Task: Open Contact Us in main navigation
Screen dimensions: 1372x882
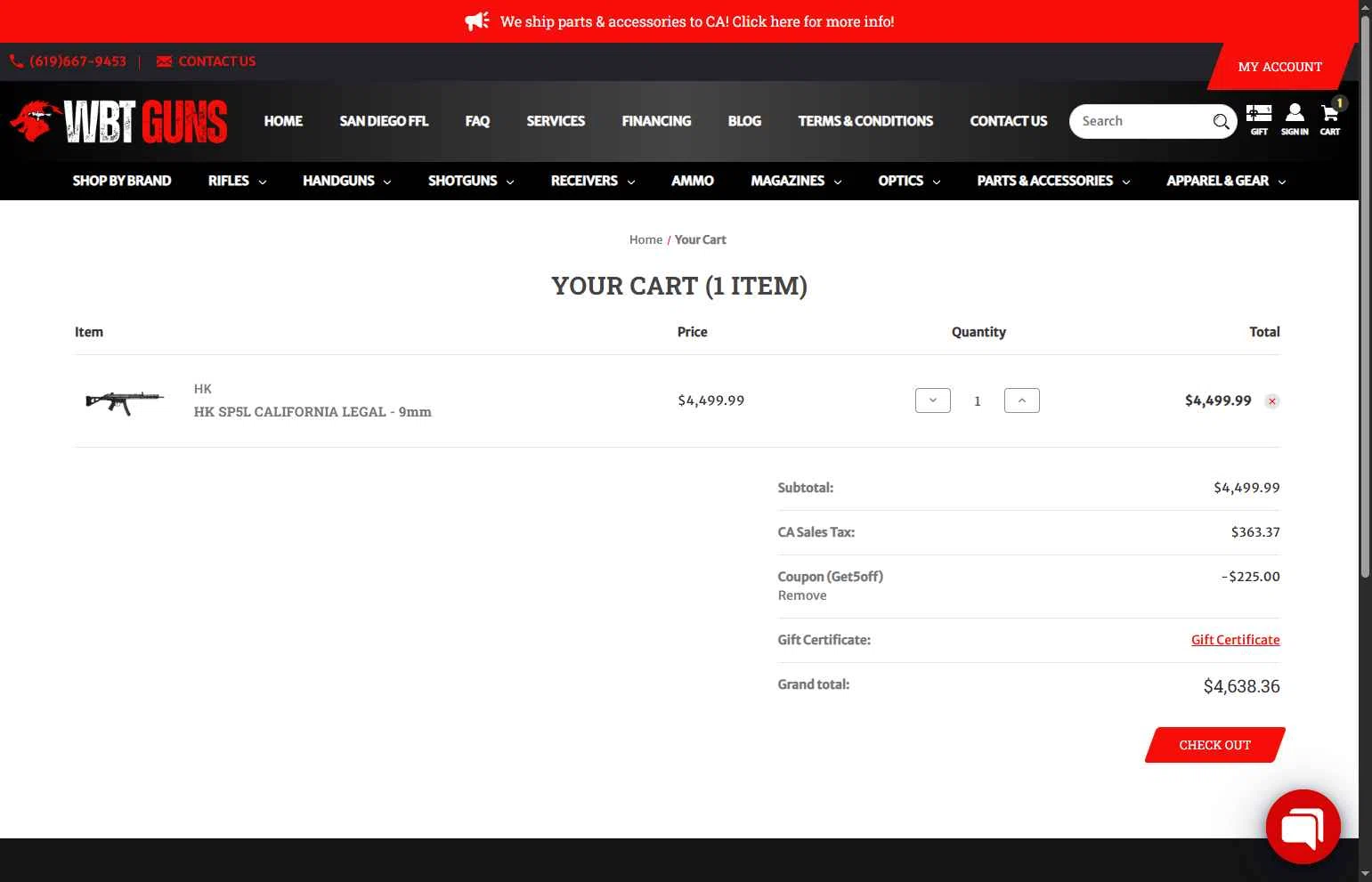Action: click(x=1009, y=121)
